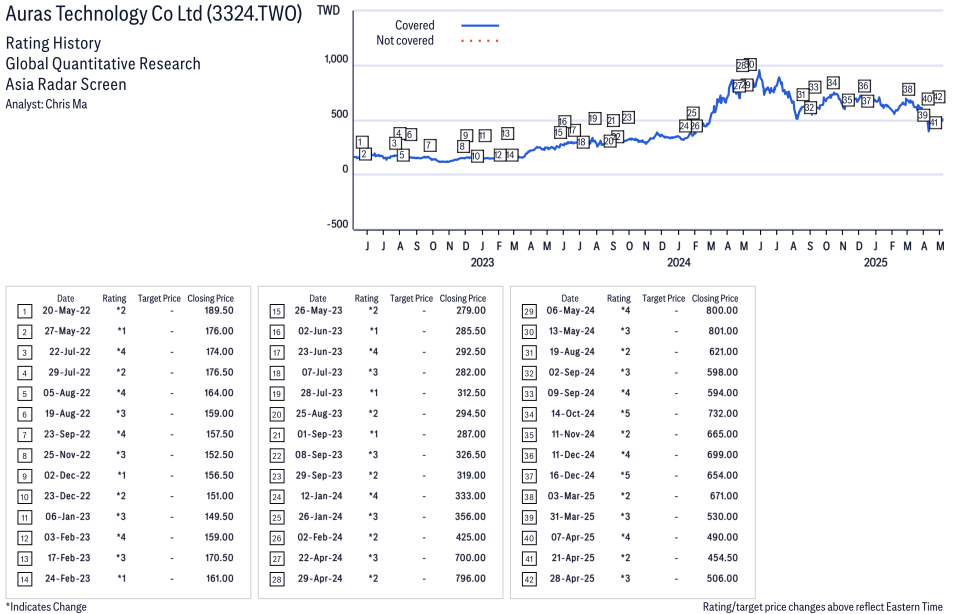Select chart marker 5 on the price line
The width and height of the screenshot is (954, 614).
[402, 155]
